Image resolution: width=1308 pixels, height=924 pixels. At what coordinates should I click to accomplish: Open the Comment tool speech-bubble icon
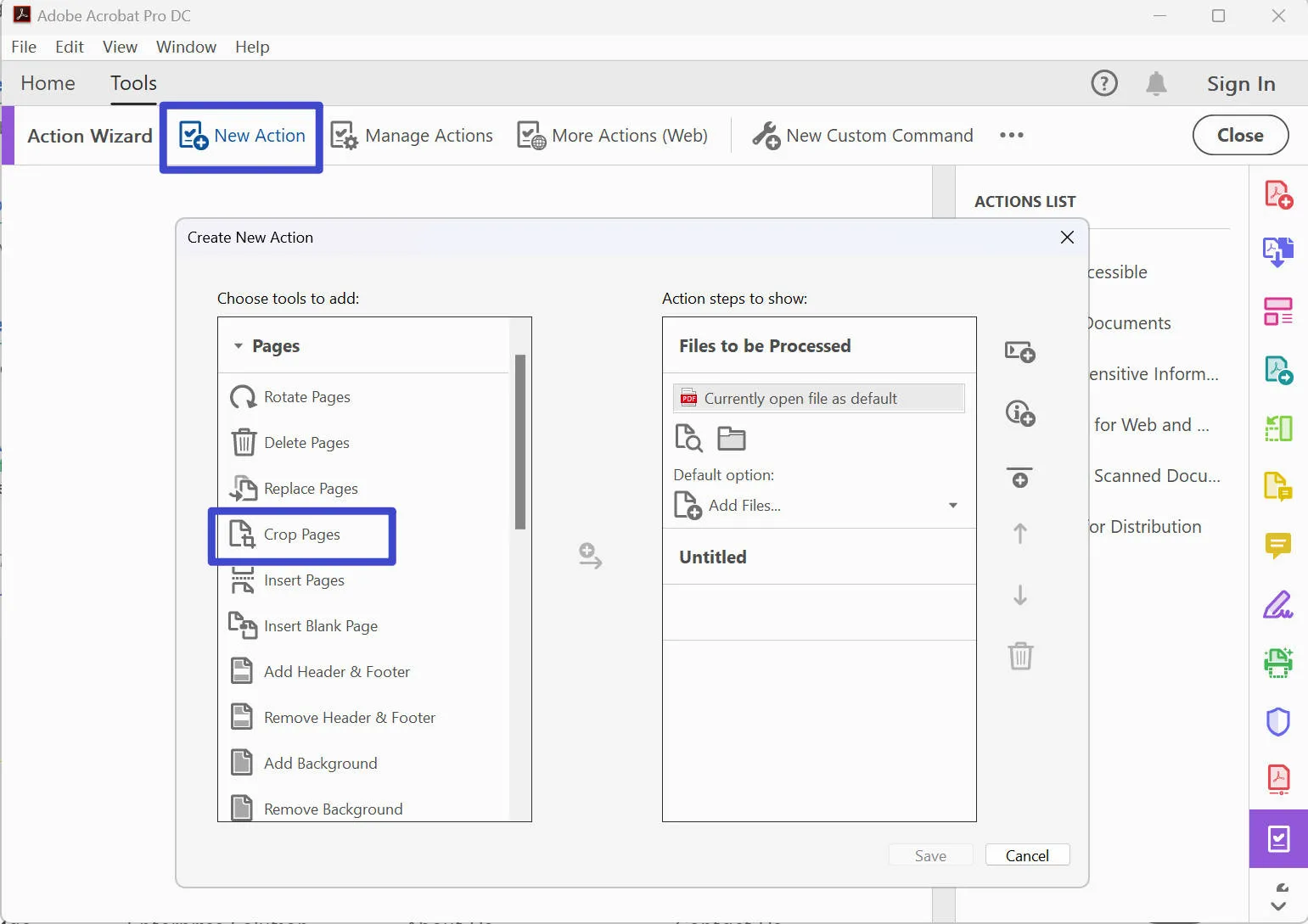point(1278,546)
